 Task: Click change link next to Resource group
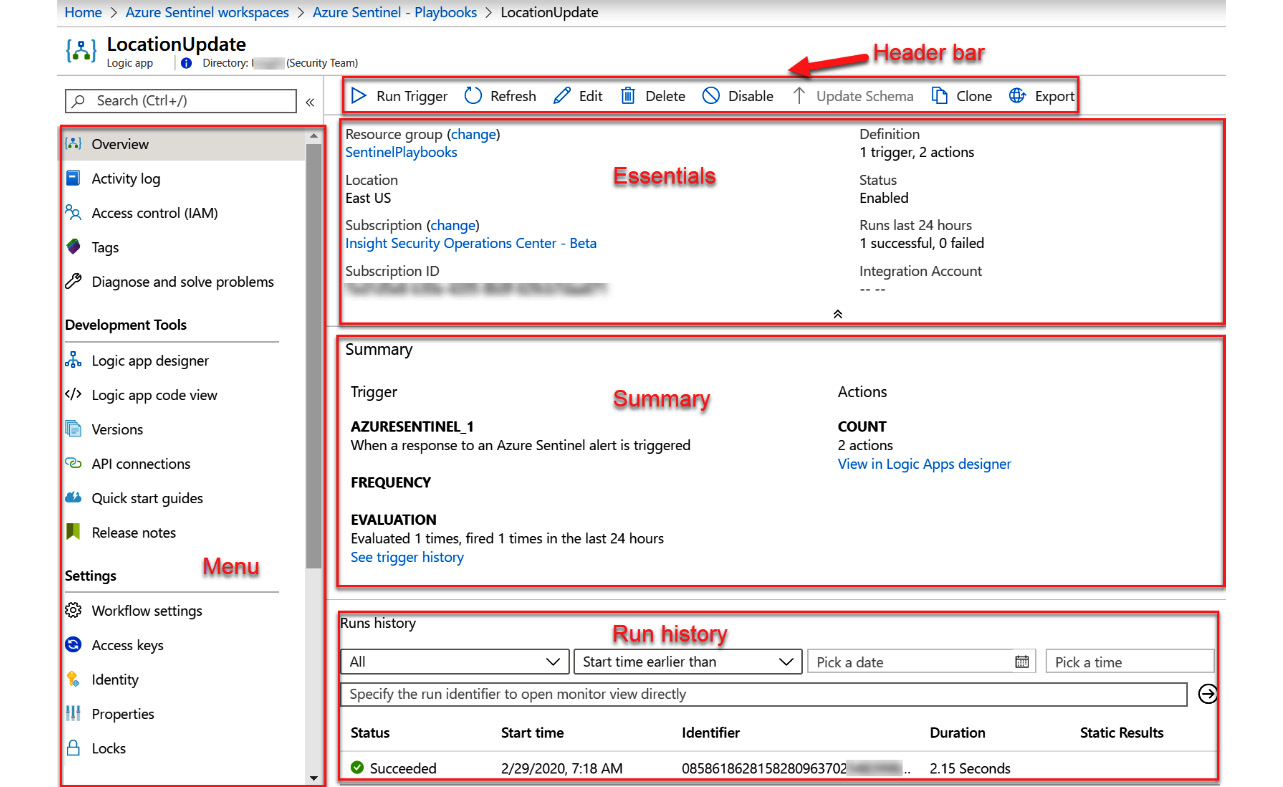click(473, 134)
